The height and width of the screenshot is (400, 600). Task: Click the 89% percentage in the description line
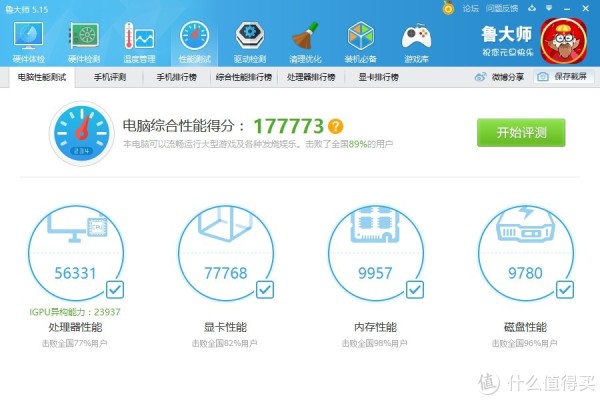pos(357,144)
